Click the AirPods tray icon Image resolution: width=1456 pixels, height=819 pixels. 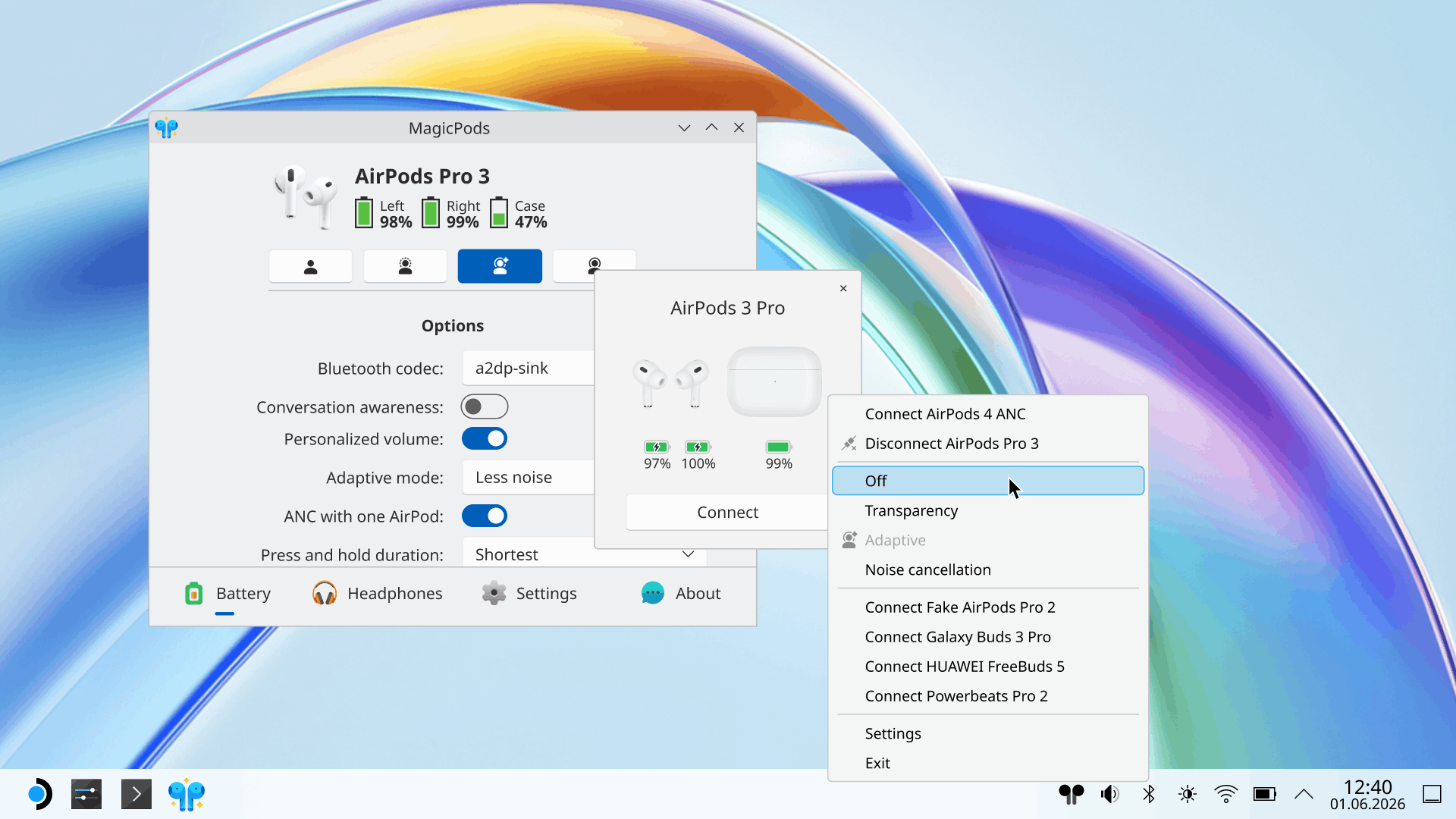[1071, 794]
